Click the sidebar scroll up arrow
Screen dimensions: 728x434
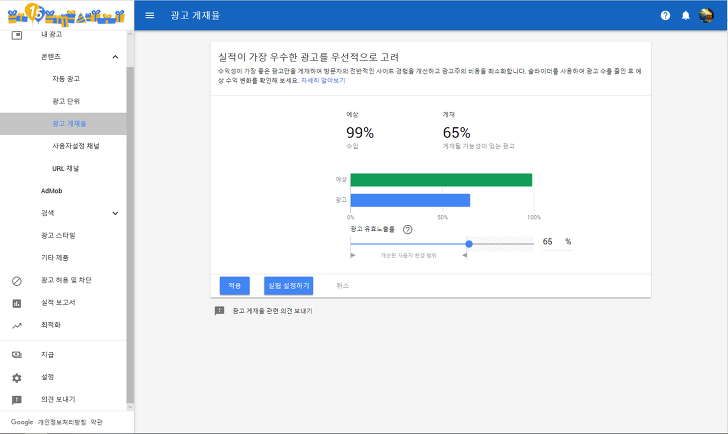point(130,34)
